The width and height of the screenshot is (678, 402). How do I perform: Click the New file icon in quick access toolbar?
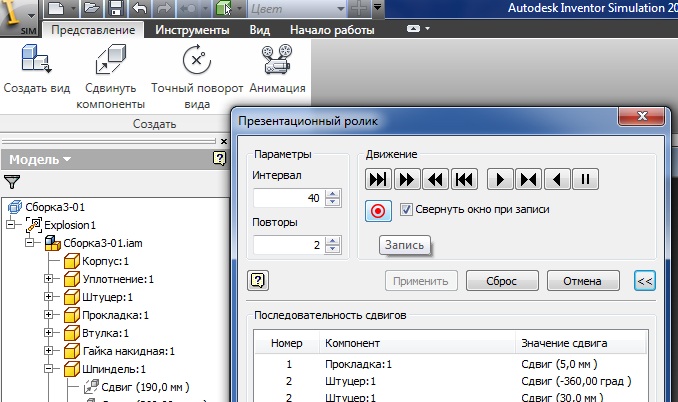click(x=56, y=9)
